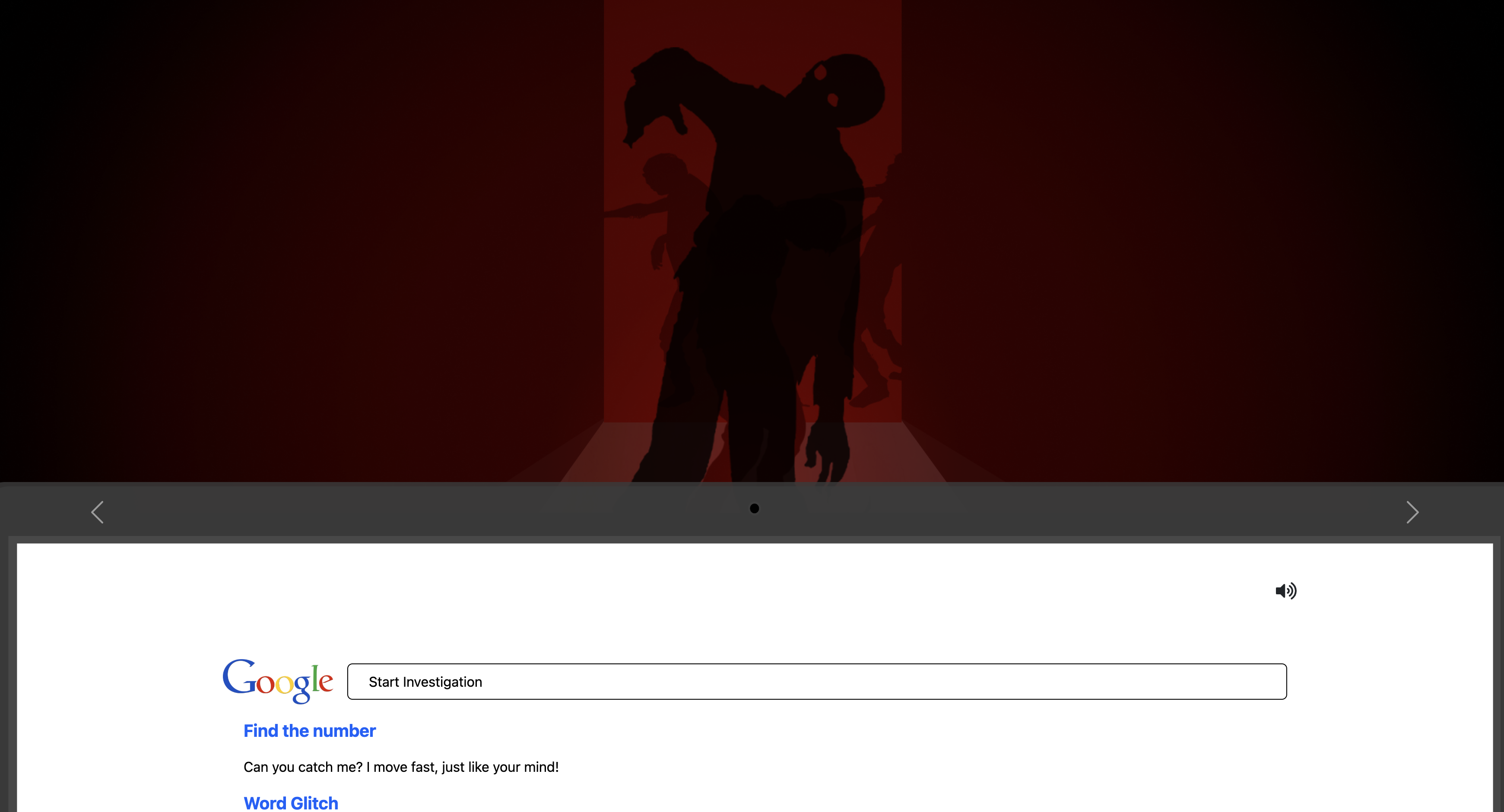Click the large foreground zombie's torso
Viewport: 1504px width, 812px height.
777,175
